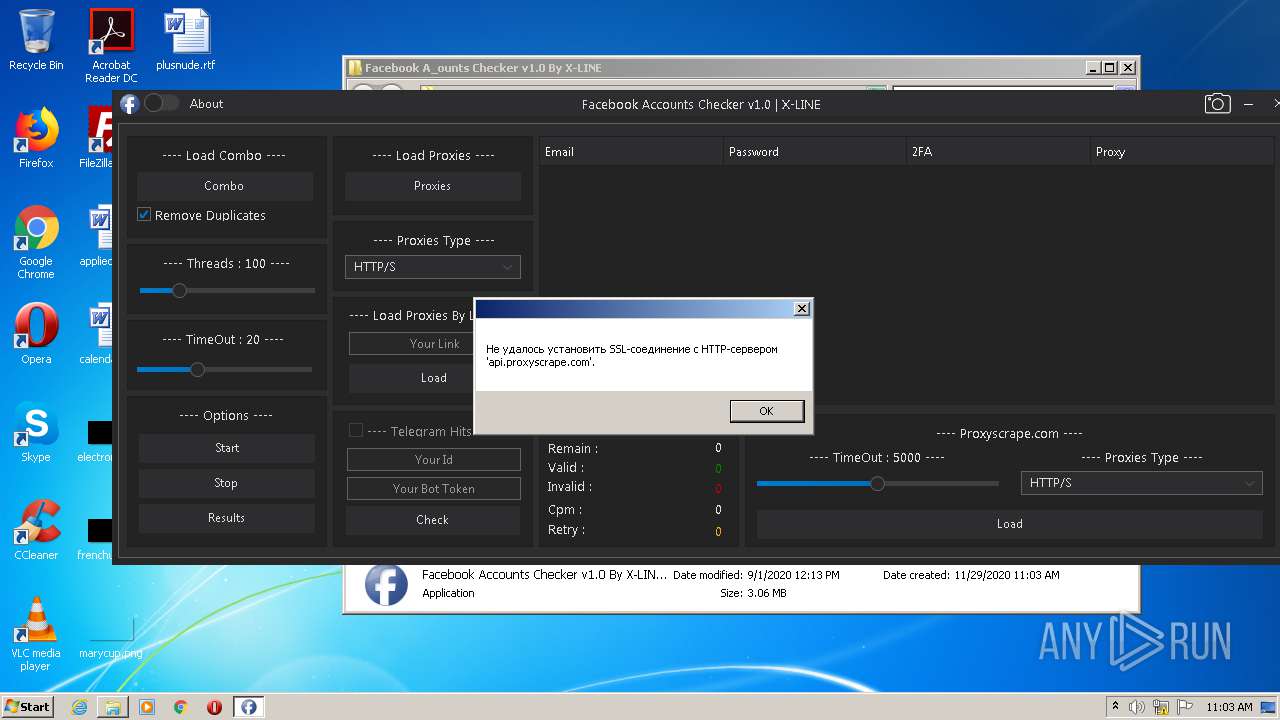Open CCleaner desktop icon
The height and width of the screenshot is (720, 1280).
[x=36, y=530]
